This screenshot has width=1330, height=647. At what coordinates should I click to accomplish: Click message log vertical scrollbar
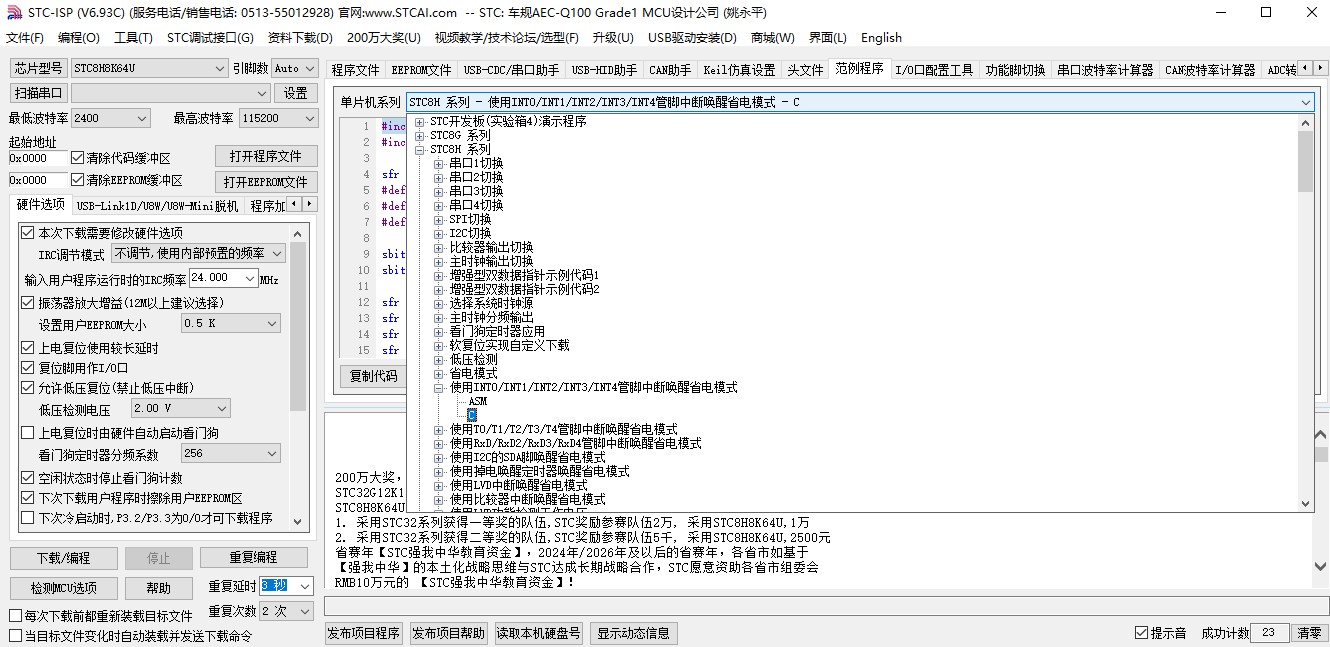point(1319,502)
